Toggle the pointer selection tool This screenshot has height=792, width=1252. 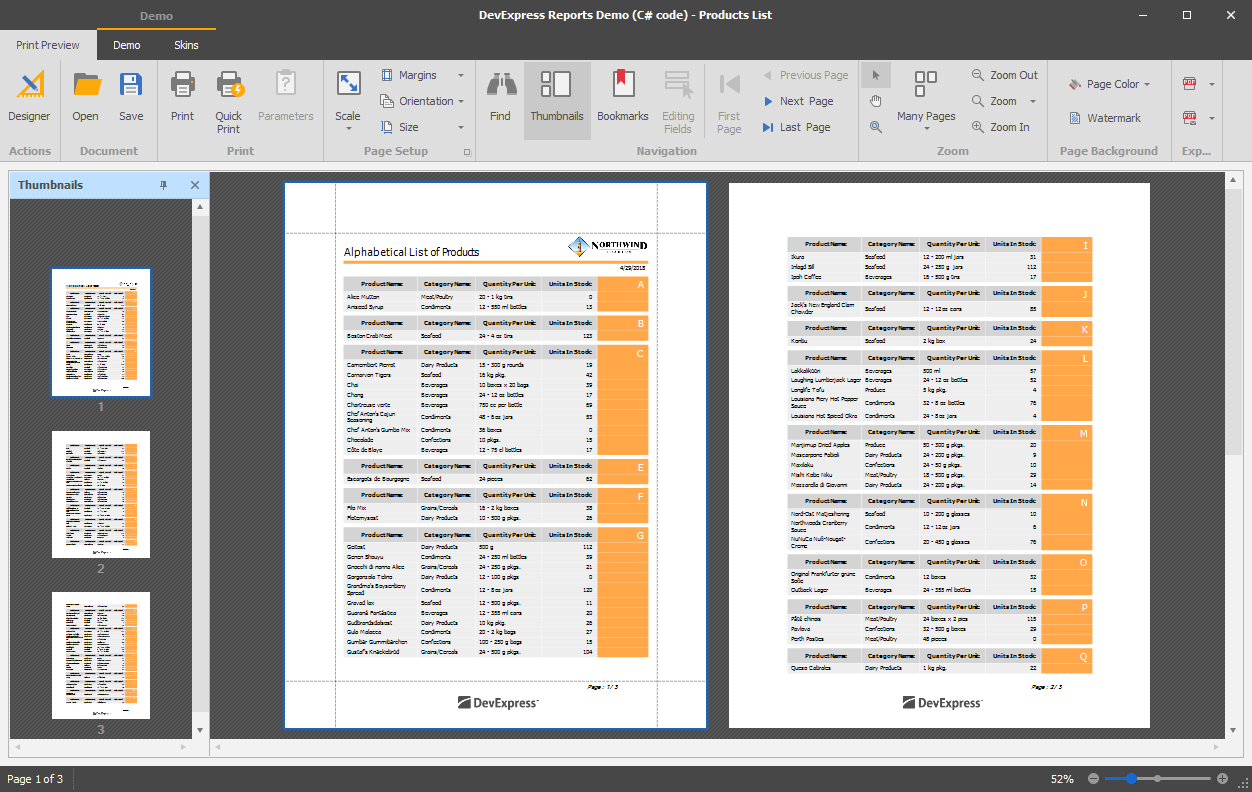pos(876,75)
